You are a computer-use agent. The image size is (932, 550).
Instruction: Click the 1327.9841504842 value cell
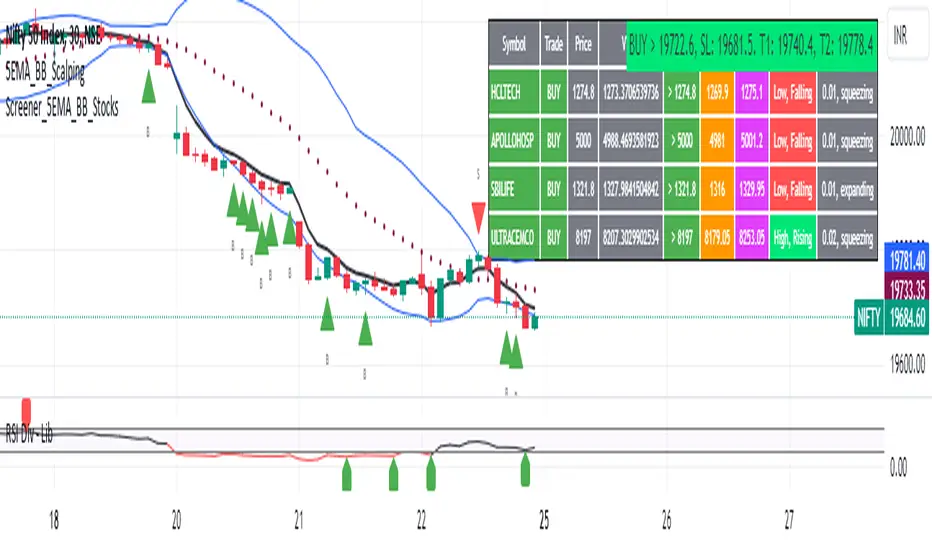(x=631, y=189)
